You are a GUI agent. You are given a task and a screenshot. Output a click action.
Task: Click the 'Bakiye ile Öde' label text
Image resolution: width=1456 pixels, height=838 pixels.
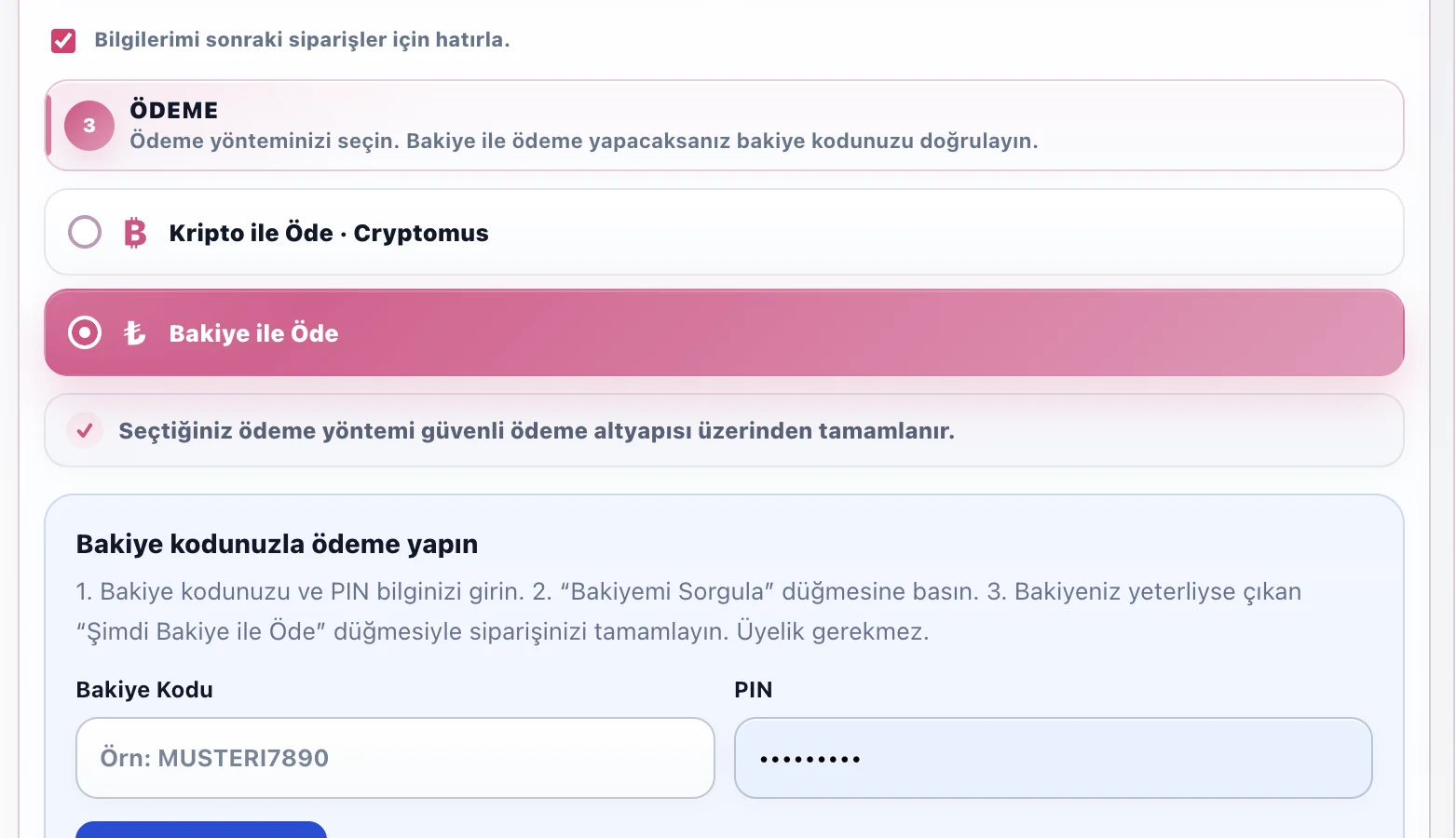(x=254, y=333)
